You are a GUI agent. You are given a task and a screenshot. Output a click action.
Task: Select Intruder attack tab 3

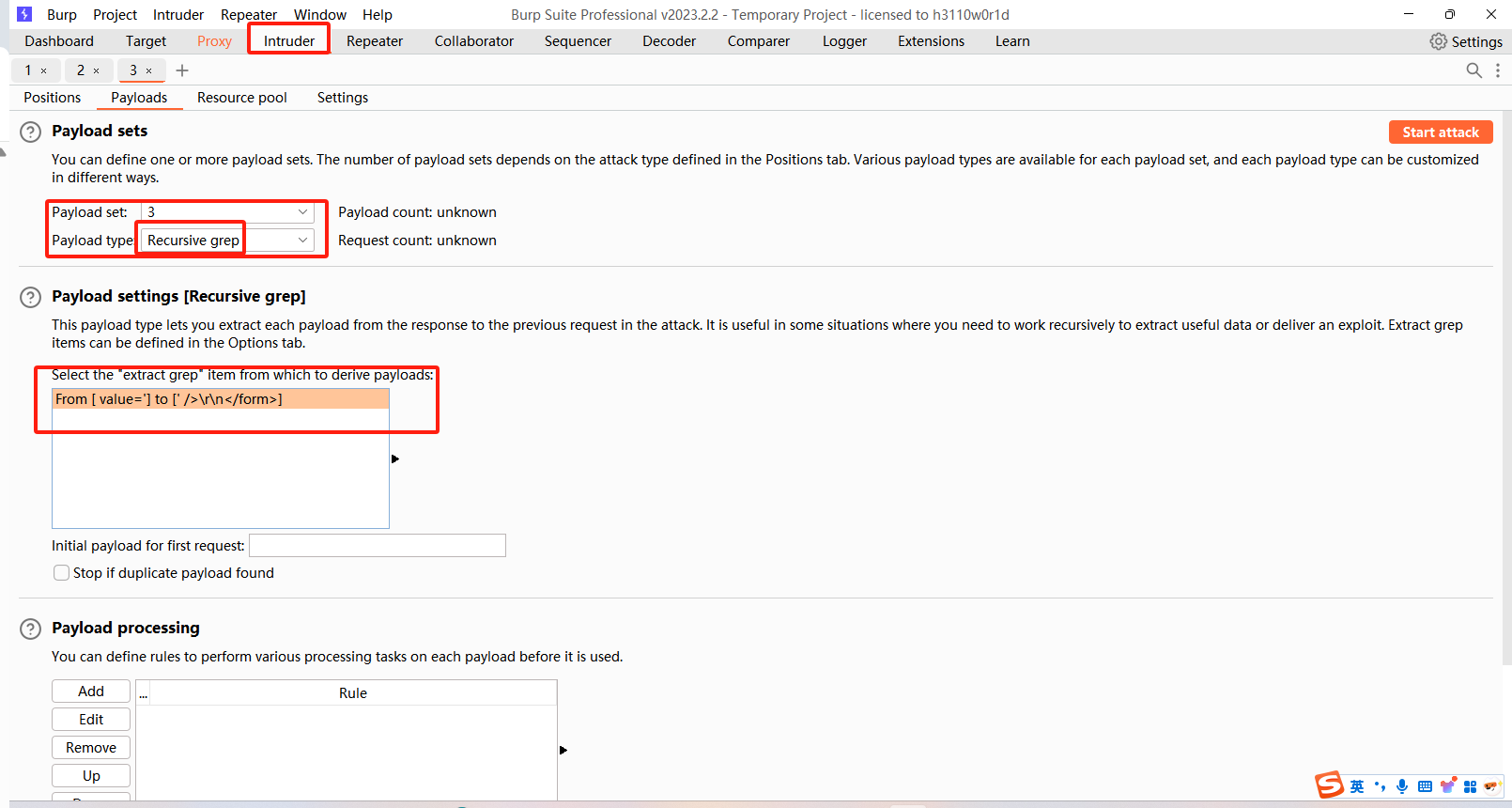point(133,70)
